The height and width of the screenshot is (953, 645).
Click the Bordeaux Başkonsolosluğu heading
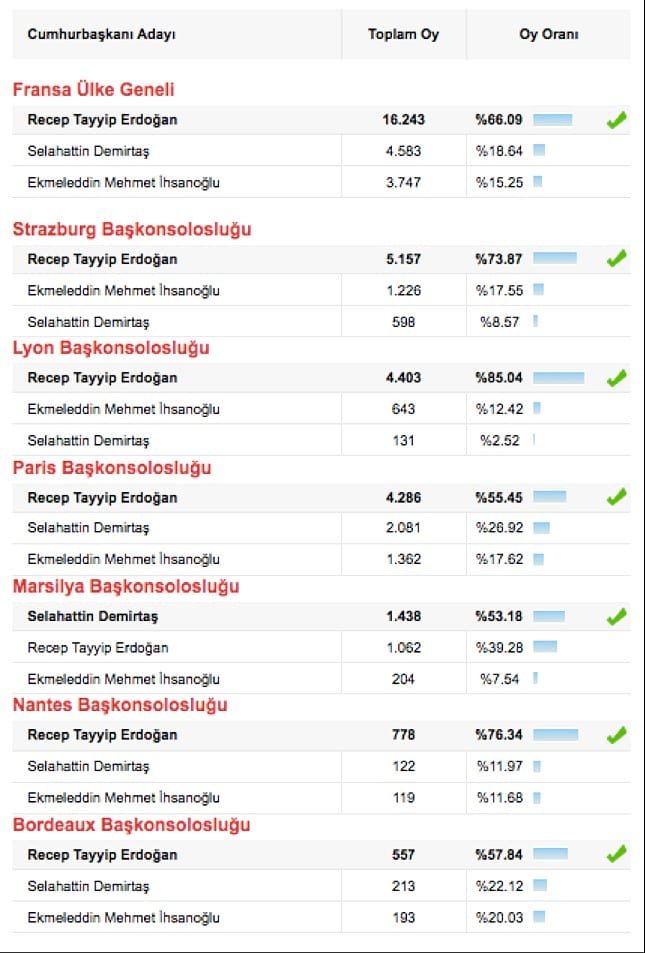131,825
